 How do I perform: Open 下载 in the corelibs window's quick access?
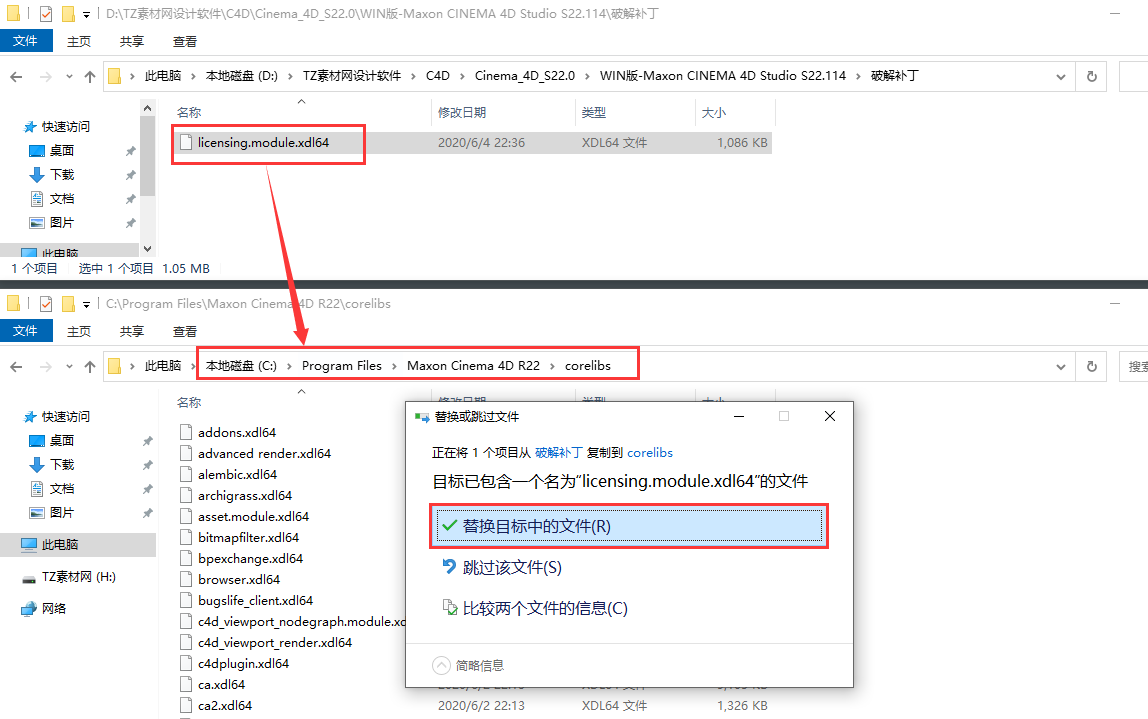click(62, 465)
